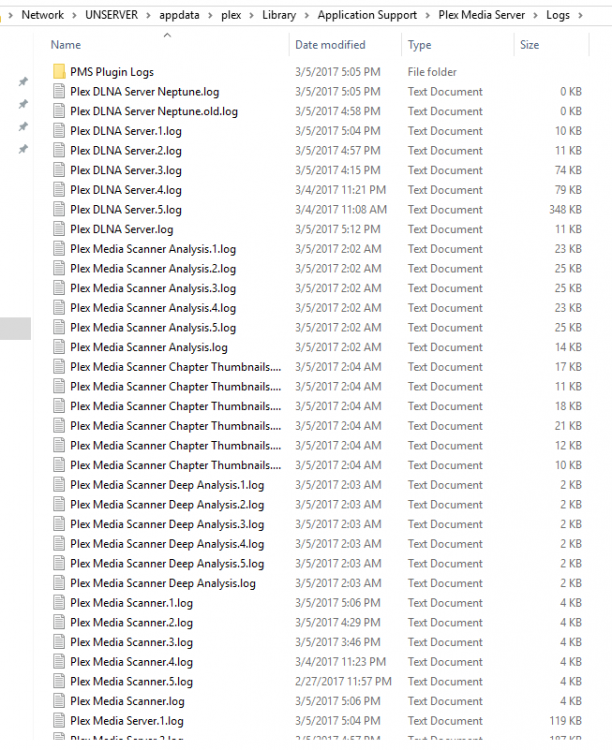This screenshot has height=750, width=612.
Task: Select icon of Plex DLNA Server Neptune.log
Action: (59, 91)
